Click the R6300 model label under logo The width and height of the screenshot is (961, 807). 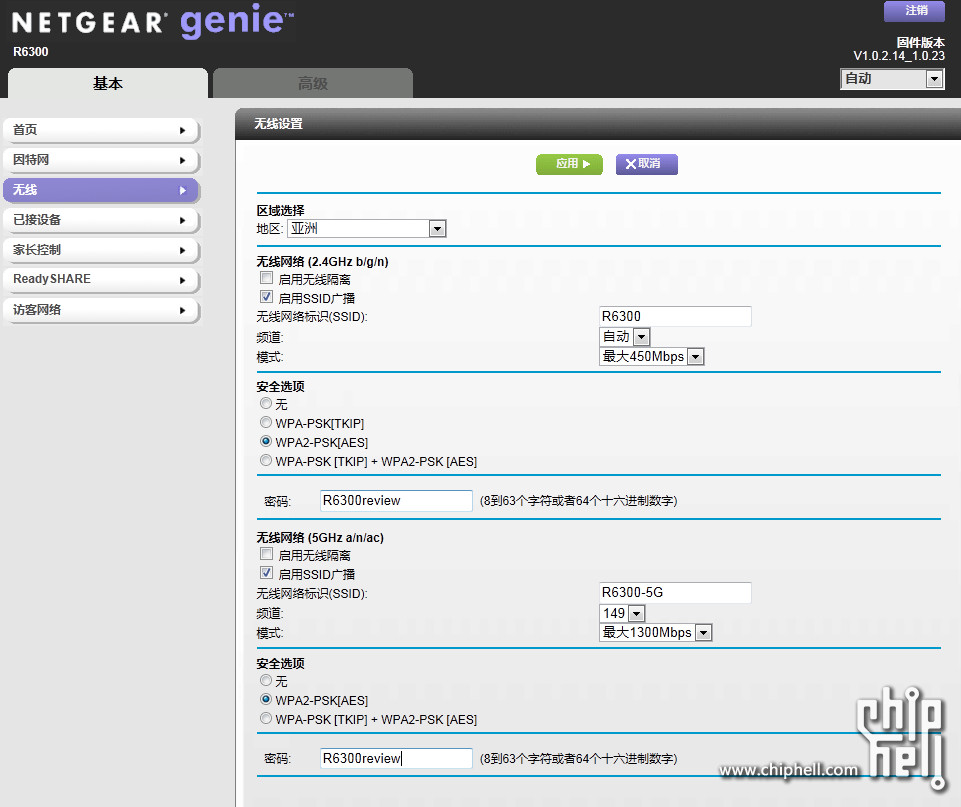31,52
